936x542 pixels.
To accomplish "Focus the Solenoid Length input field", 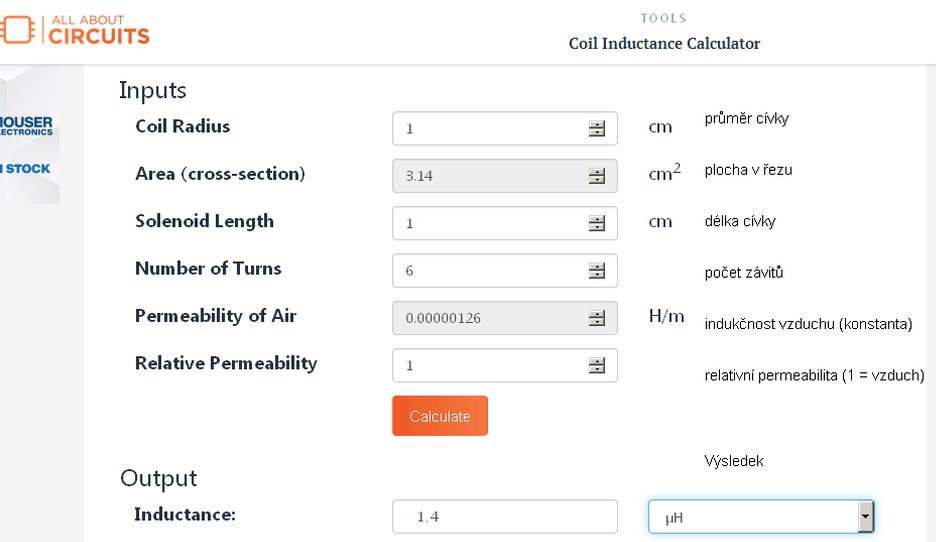I will pos(504,223).
